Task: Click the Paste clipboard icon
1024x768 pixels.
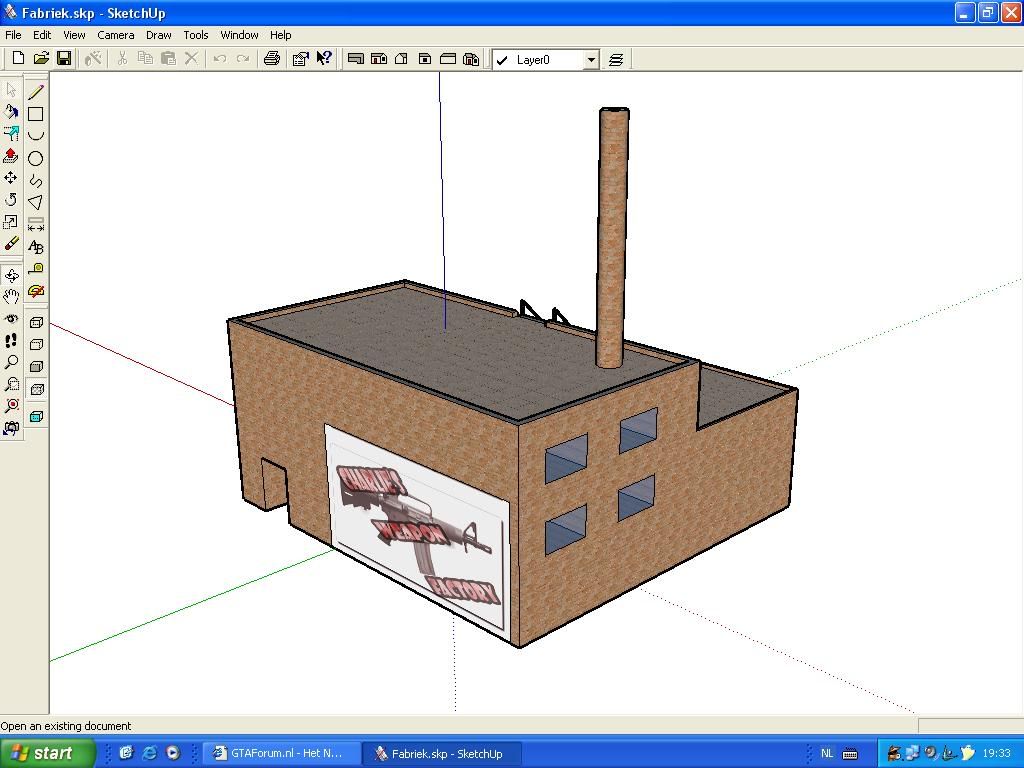Action: click(168, 59)
